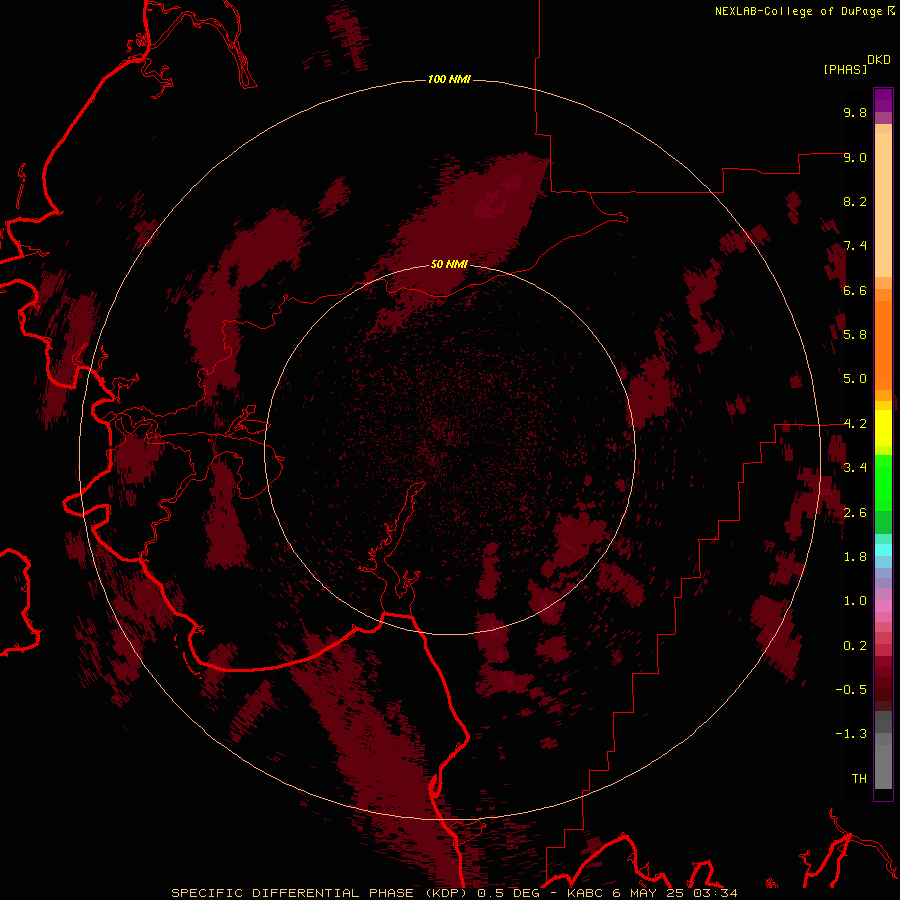Select the 2.6 scale value
The image size is (900, 900).
[x=855, y=513]
